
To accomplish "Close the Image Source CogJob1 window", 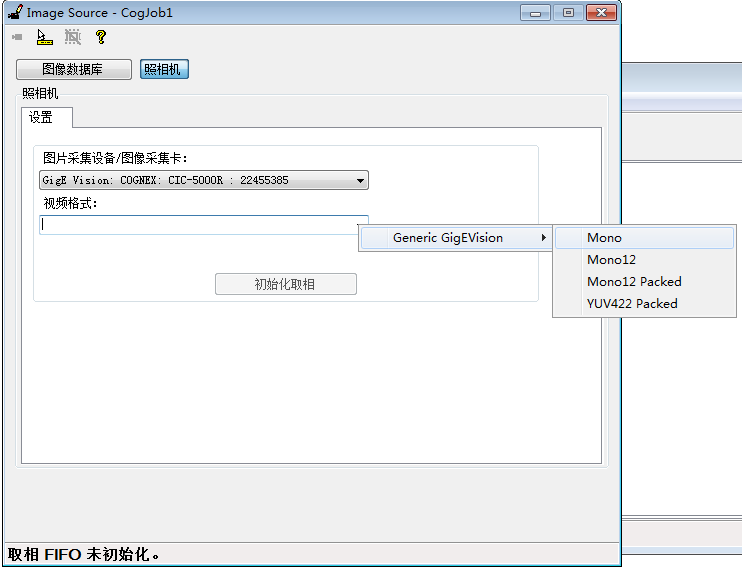I will (x=601, y=13).
